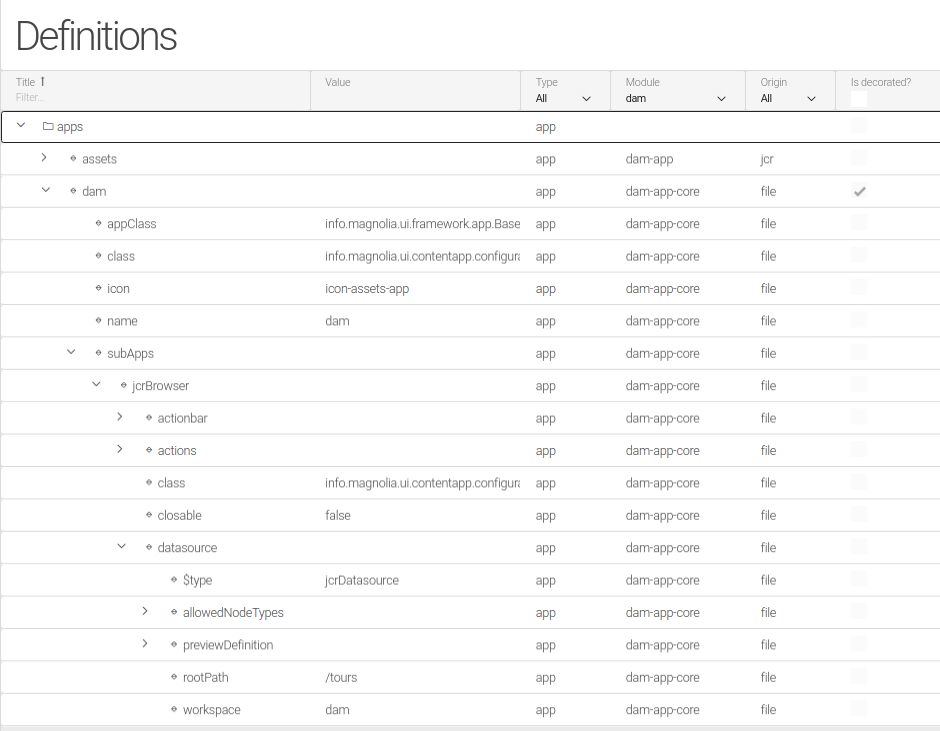The height and width of the screenshot is (731, 940).
Task: Click node icon beside $type
Action: 174,580
